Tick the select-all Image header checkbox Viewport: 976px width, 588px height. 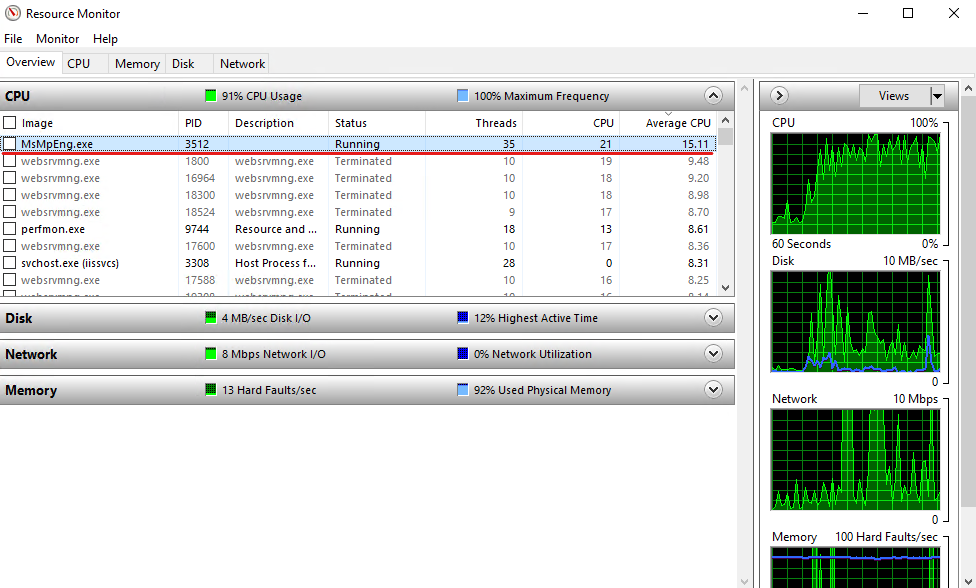pos(9,123)
